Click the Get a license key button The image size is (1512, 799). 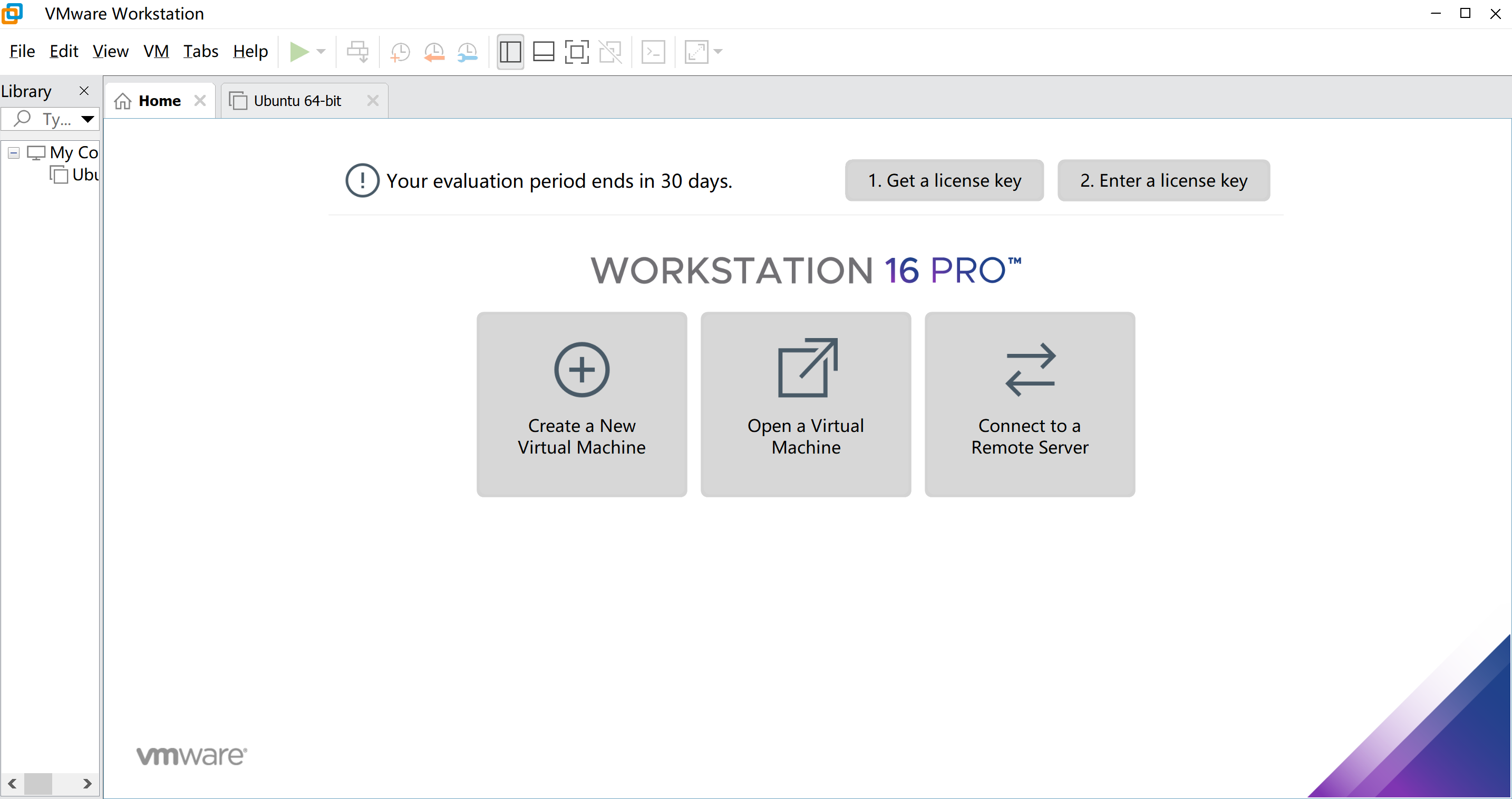pyautogui.click(x=944, y=180)
